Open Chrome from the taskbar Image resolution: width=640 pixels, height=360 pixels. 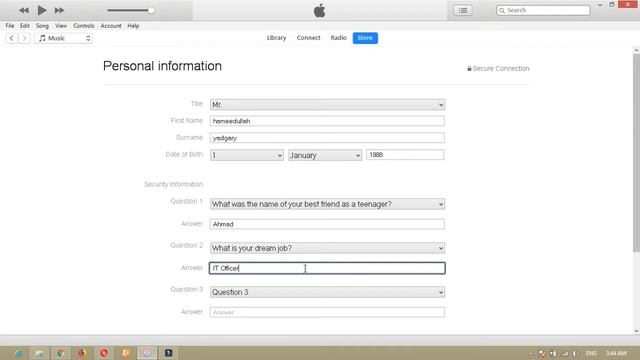[60, 353]
